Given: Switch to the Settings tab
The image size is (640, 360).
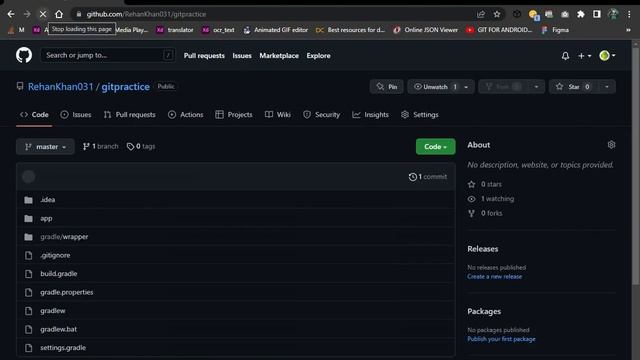Looking at the screenshot, I should coord(420,115).
